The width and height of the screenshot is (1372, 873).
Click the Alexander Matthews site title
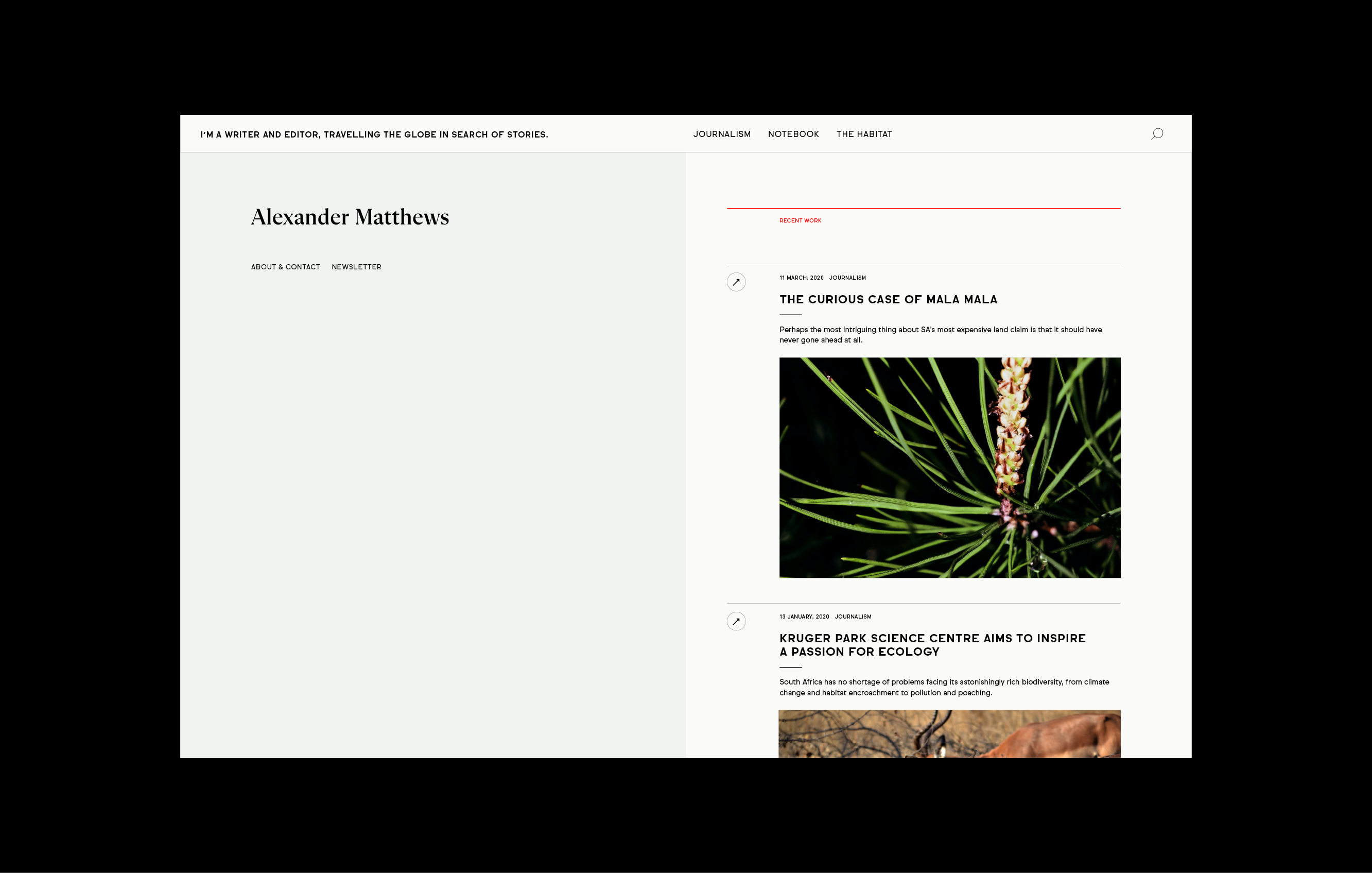350,217
